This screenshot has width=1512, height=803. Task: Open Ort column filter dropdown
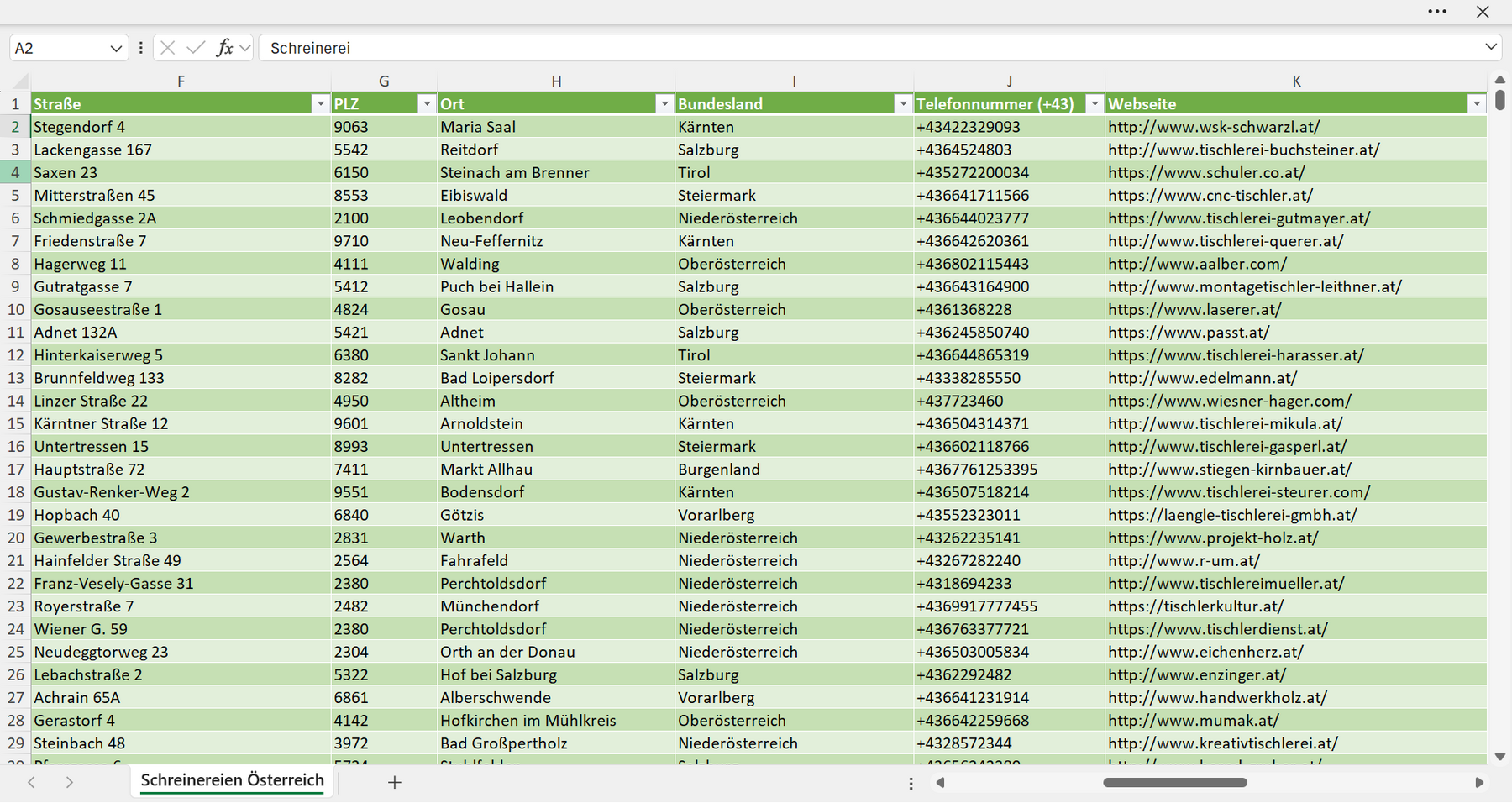pyautogui.click(x=664, y=103)
